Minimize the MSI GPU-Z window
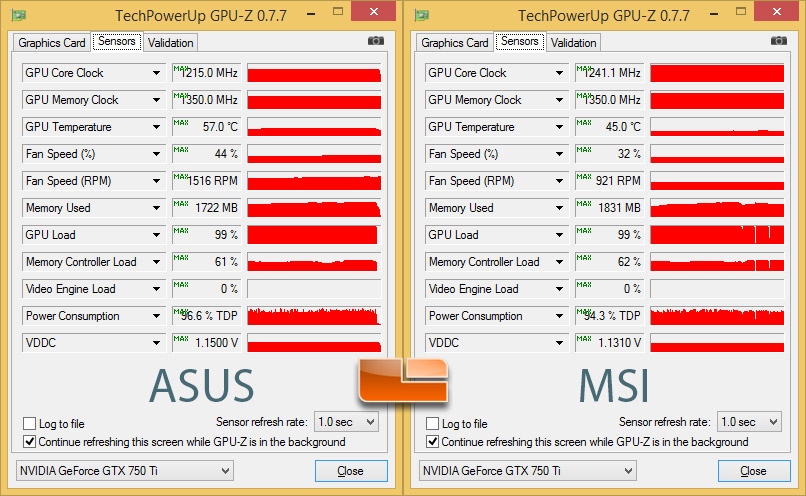This screenshot has width=806, height=496. tap(714, 13)
